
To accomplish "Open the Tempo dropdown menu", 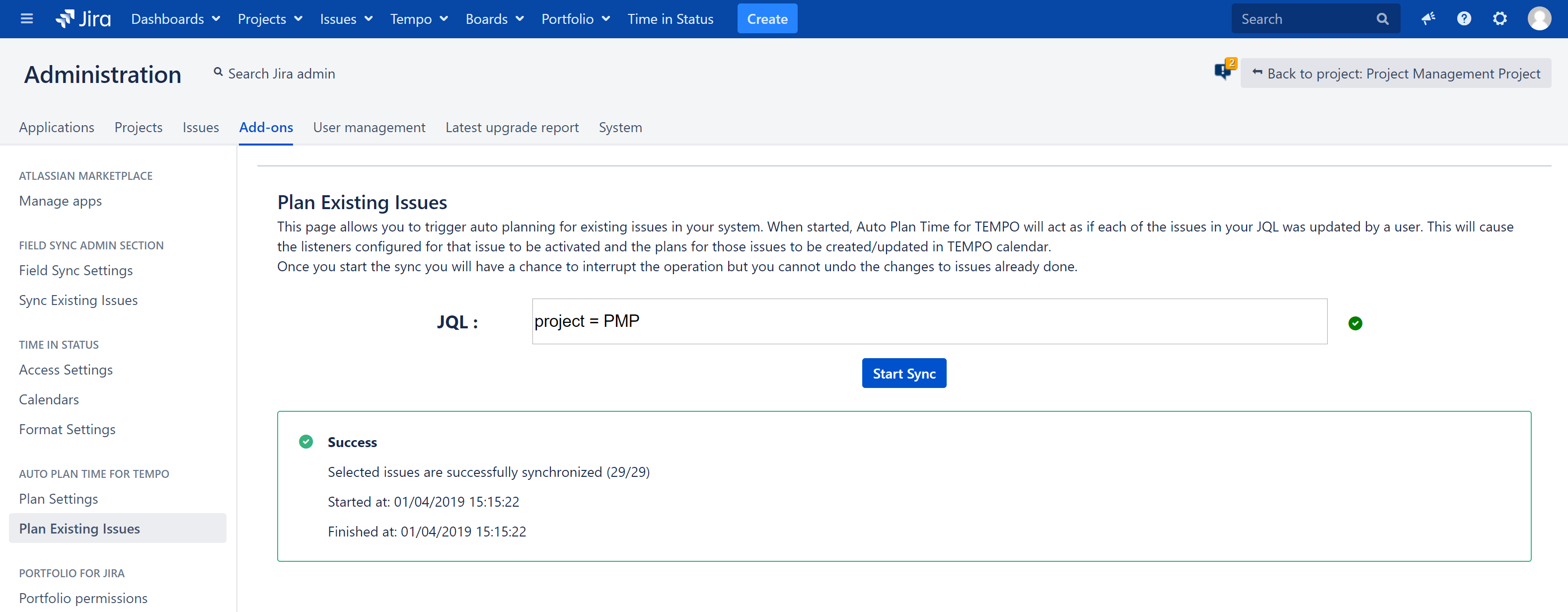I will point(419,19).
